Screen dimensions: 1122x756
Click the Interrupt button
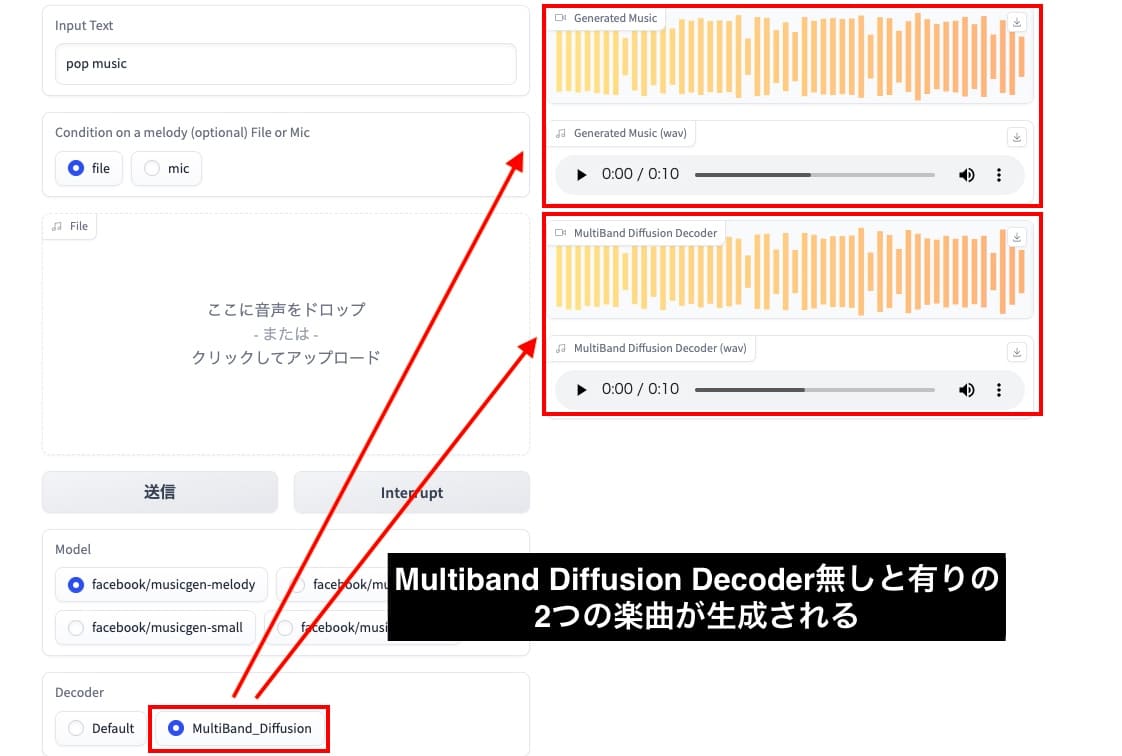coord(411,491)
